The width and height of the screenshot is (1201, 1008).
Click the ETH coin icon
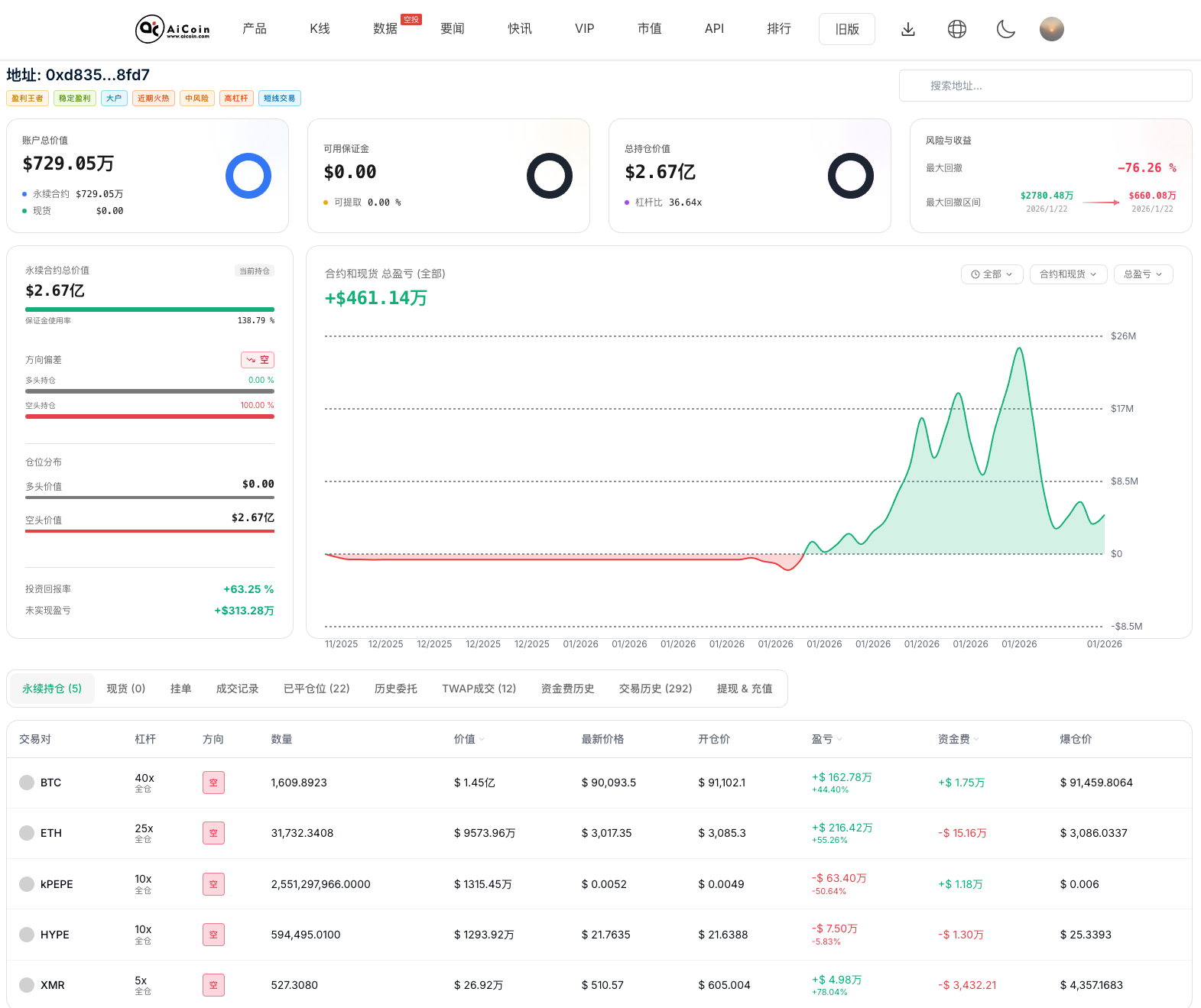[27, 833]
